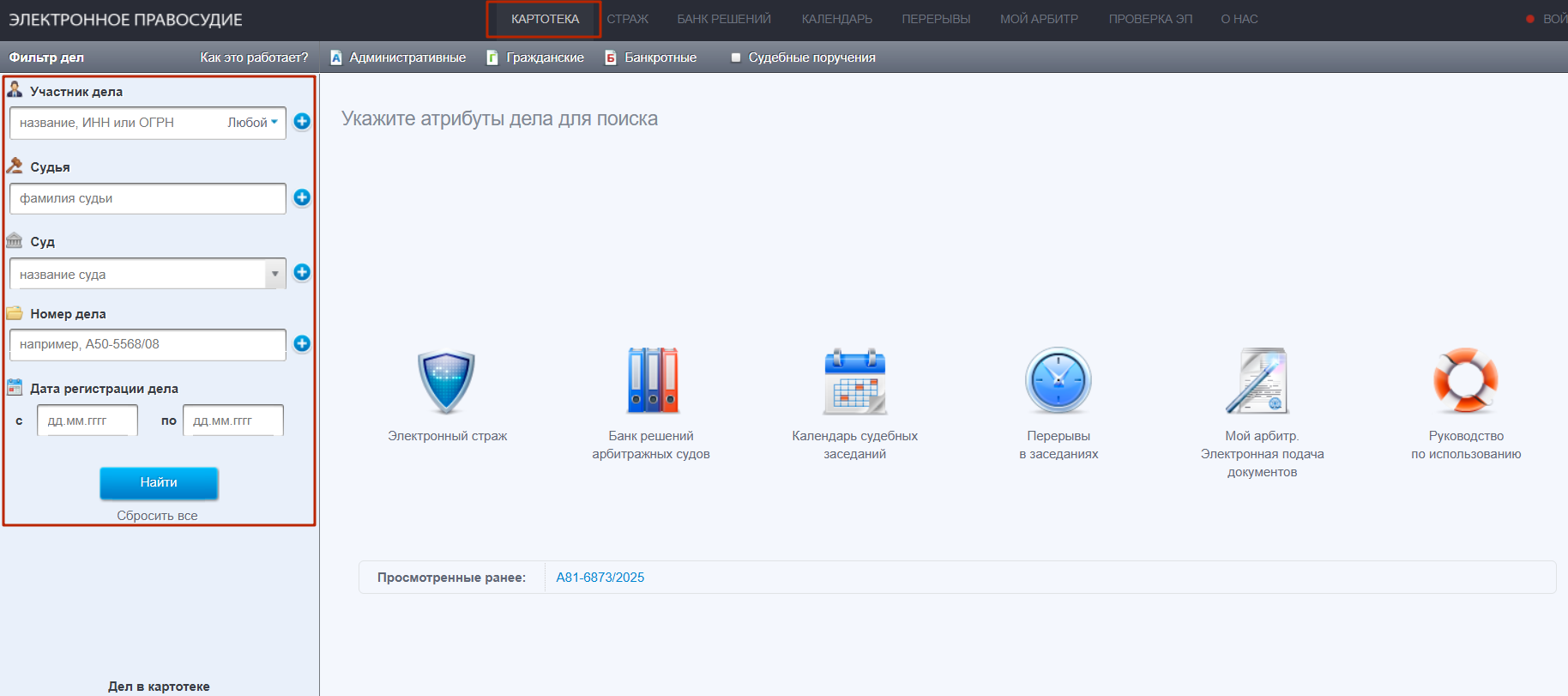Open Банк решений арбитражных судов binders icon
The image size is (1568, 696).
(x=652, y=382)
